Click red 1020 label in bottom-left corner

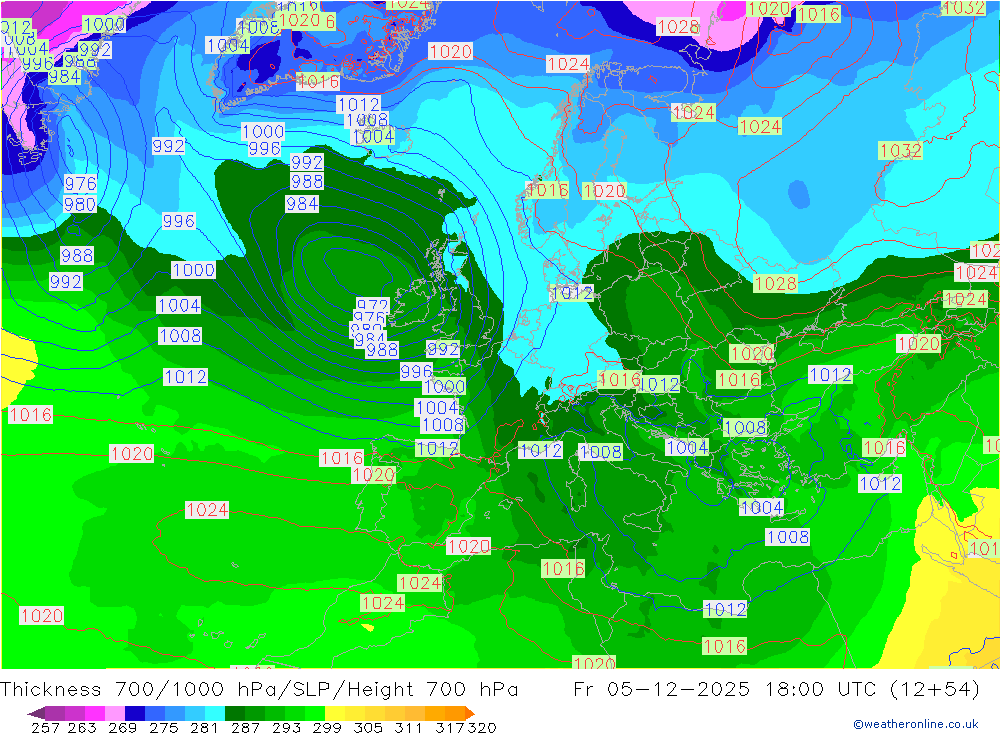point(41,616)
